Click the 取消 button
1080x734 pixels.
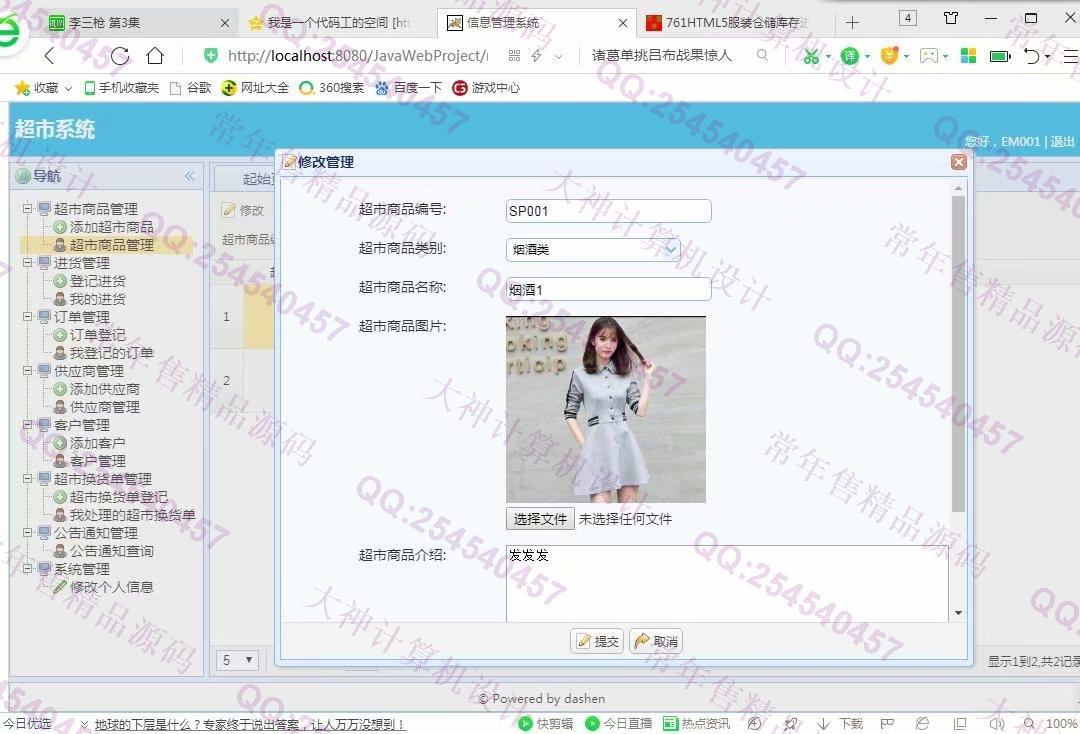tap(656, 641)
